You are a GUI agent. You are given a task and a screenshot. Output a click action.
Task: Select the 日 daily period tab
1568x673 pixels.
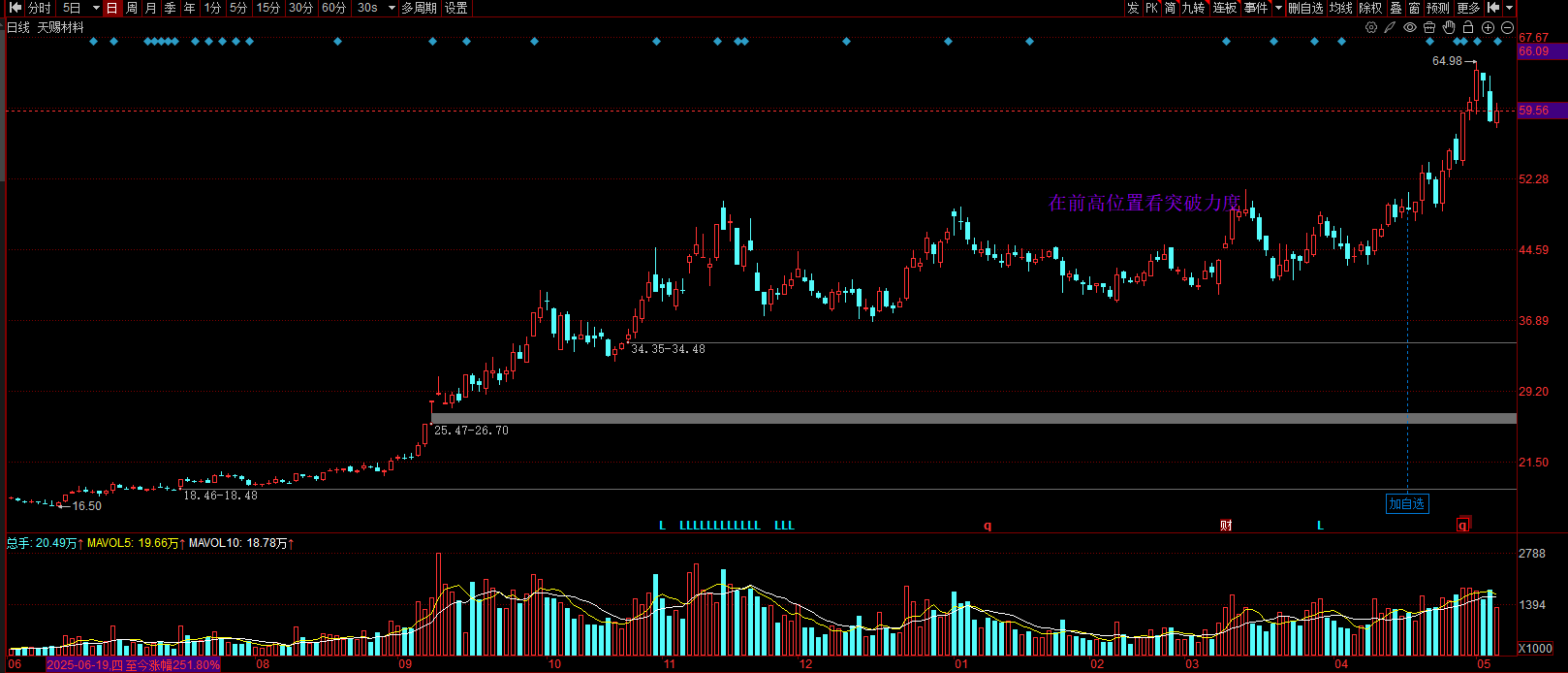point(111,8)
